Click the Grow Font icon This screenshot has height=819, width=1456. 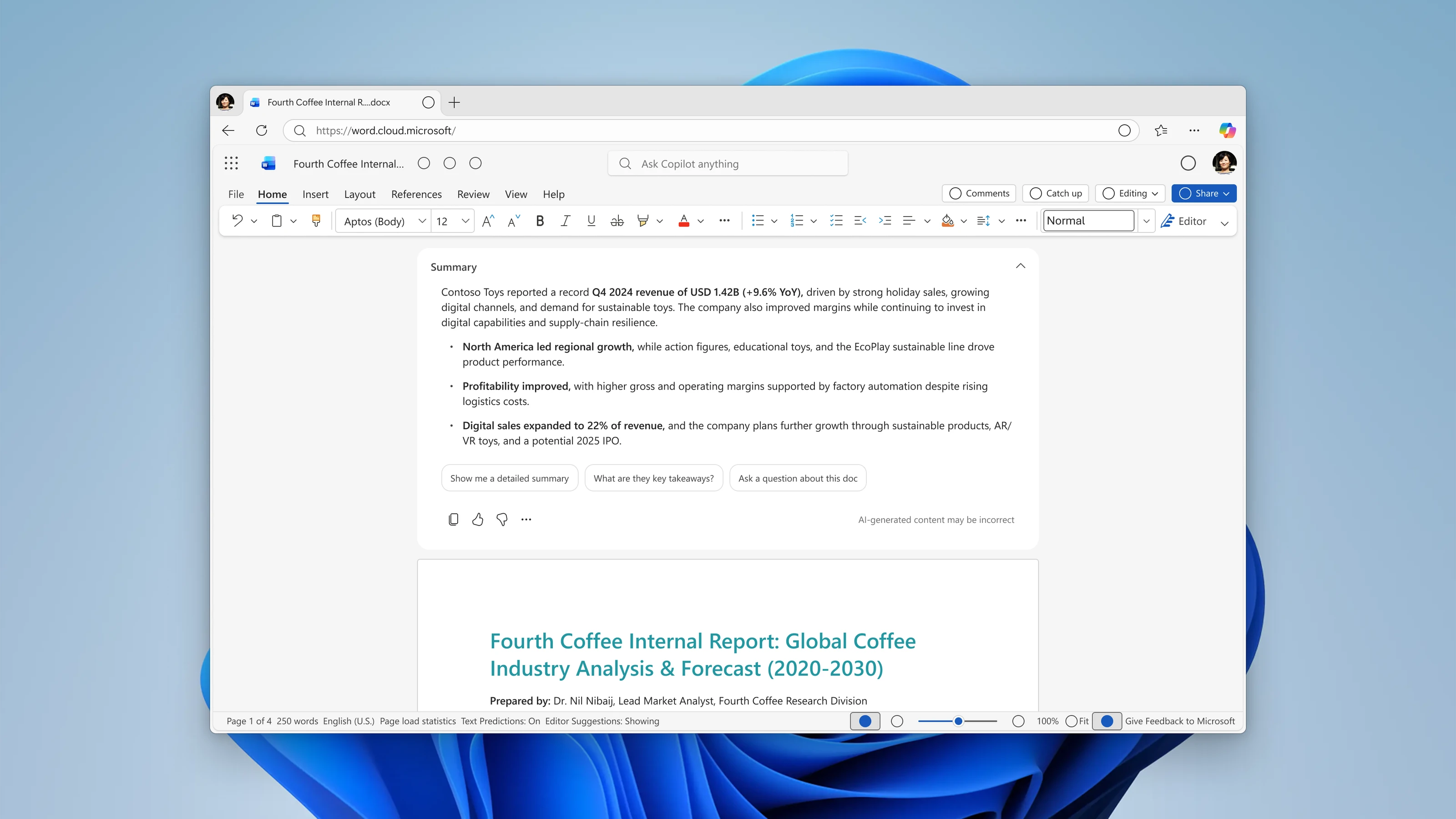pyautogui.click(x=488, y=221)
